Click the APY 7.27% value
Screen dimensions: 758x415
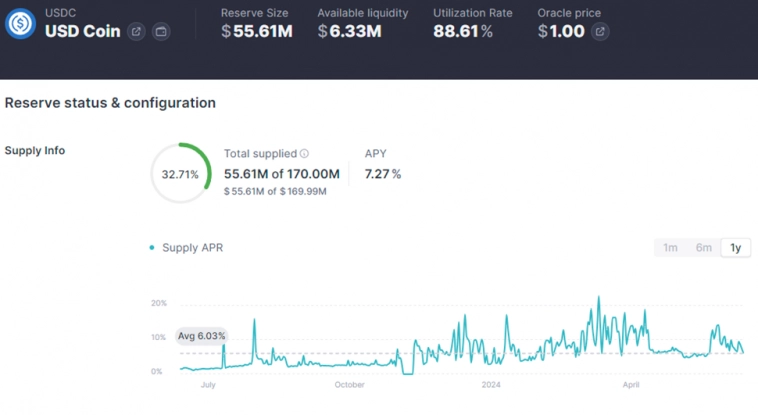(x=383, y=174)
